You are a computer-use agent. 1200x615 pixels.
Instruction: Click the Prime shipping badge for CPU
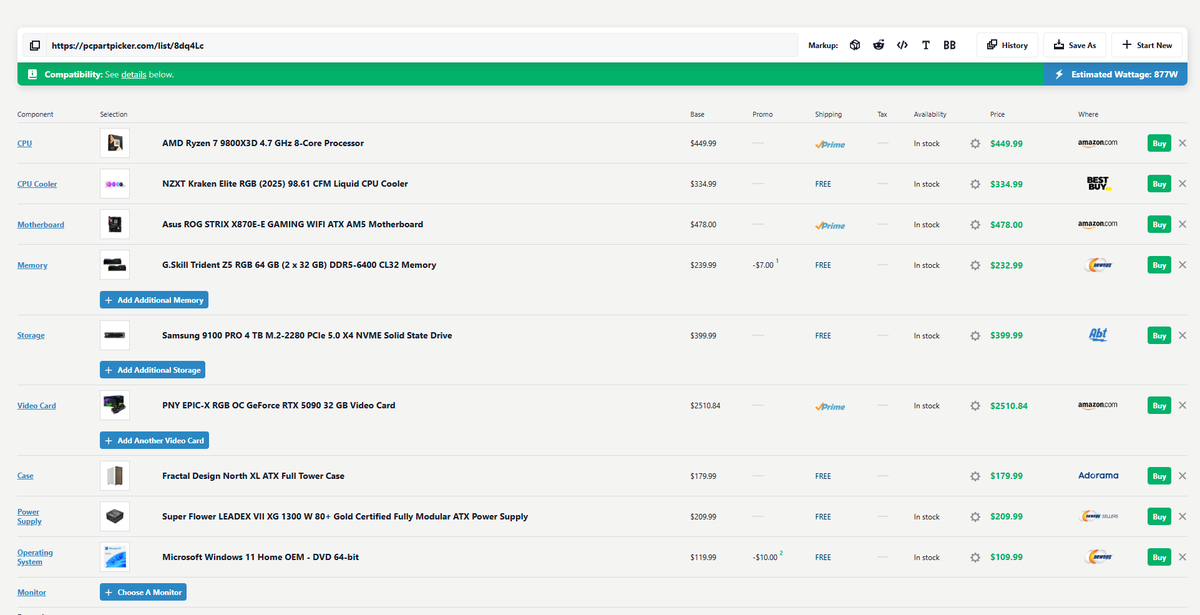830,144
